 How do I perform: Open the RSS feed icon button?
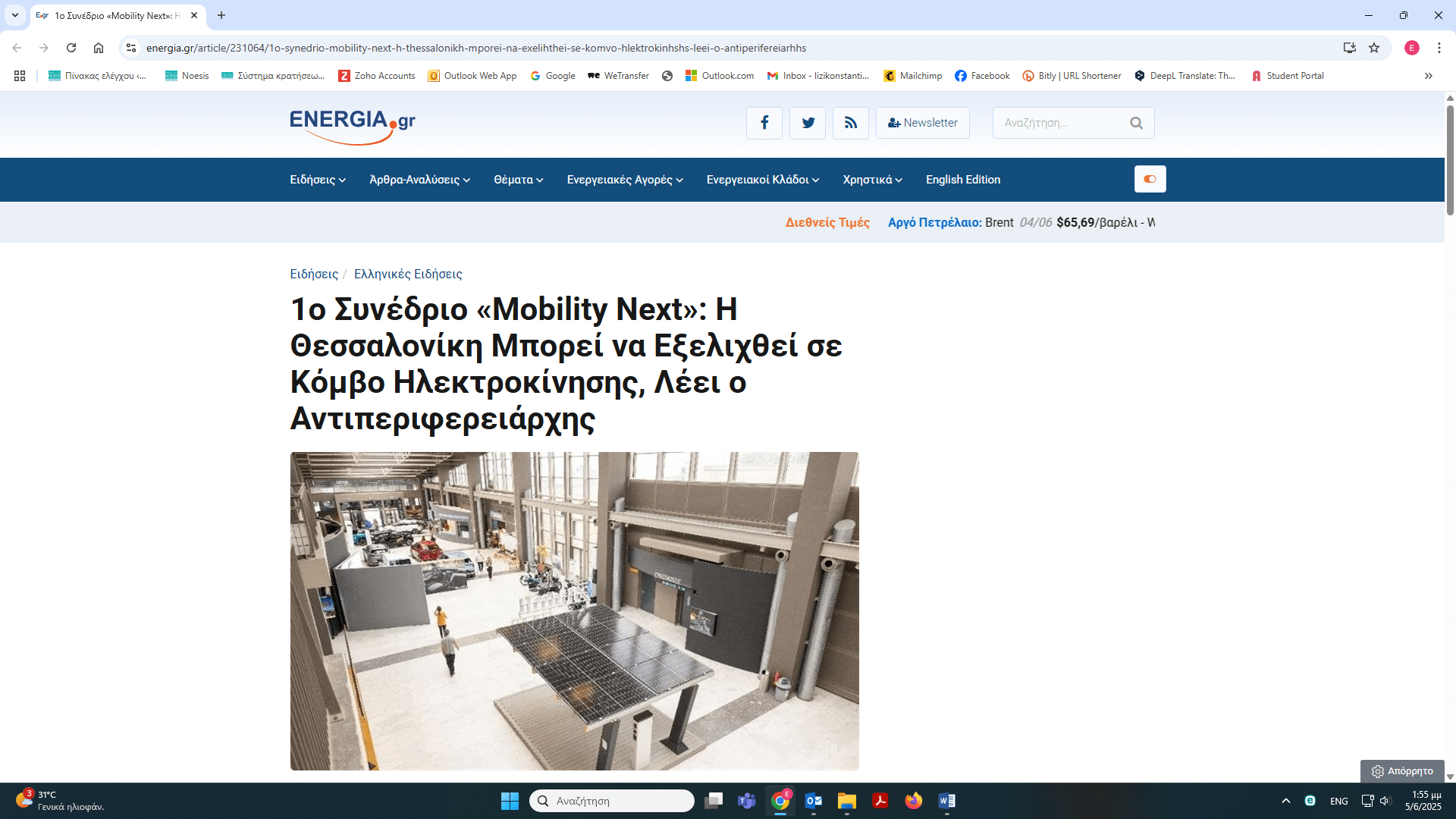851,123
